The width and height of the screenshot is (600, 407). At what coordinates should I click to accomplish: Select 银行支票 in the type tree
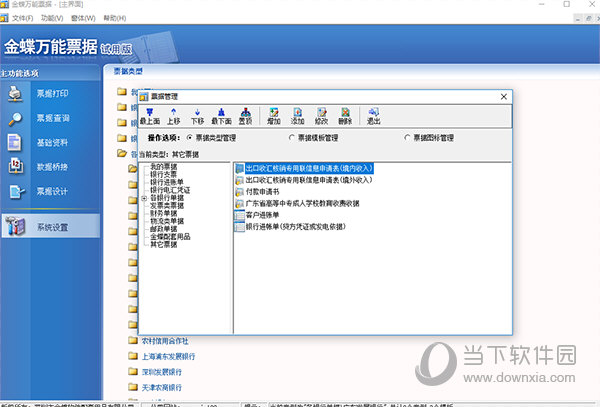point(163,174)
